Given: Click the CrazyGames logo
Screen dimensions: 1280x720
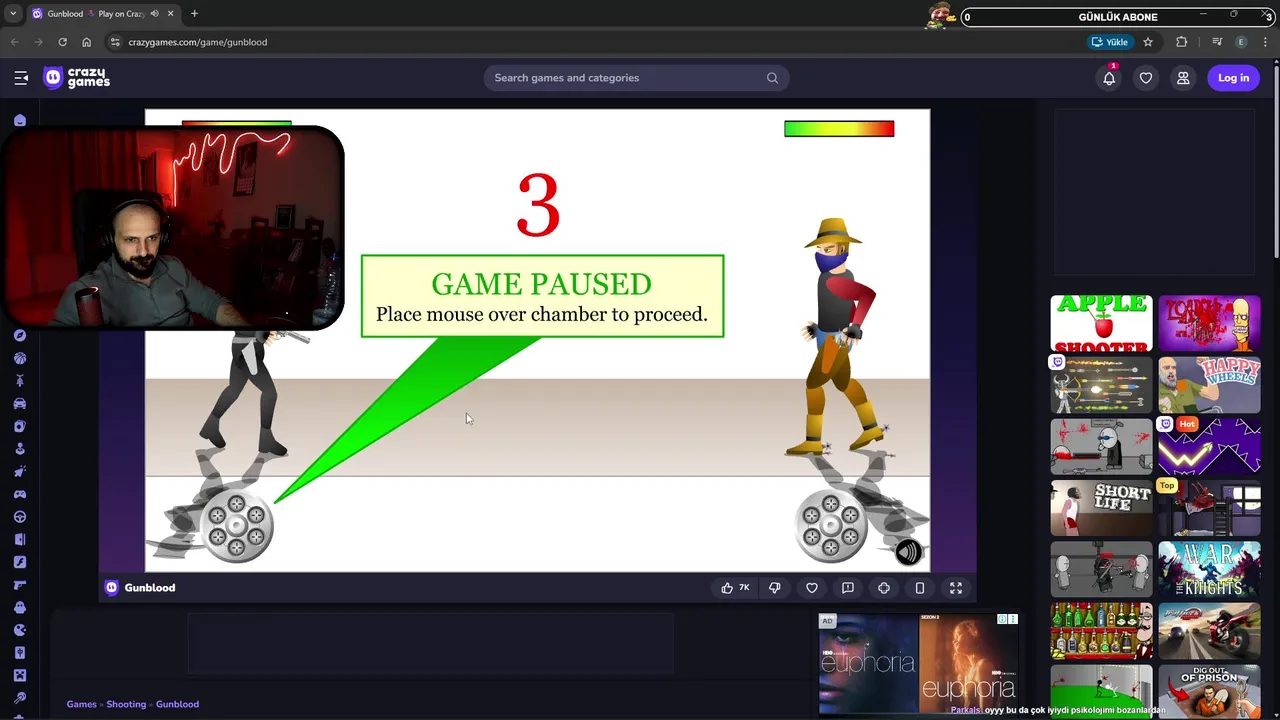Looking at the screenshot, I should click(x=77, y=78).
